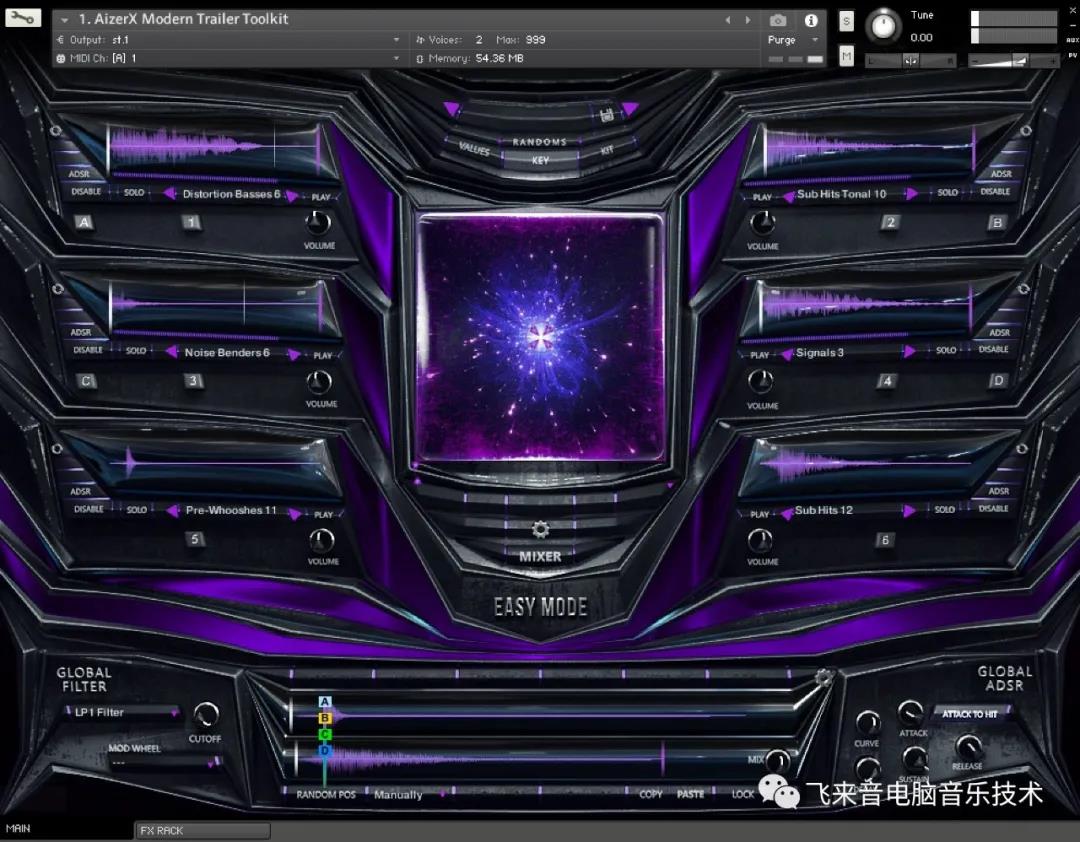Click the EASY MODE button
The width and height of the screenshot is (1080, 842).
[x=541, y=607]
